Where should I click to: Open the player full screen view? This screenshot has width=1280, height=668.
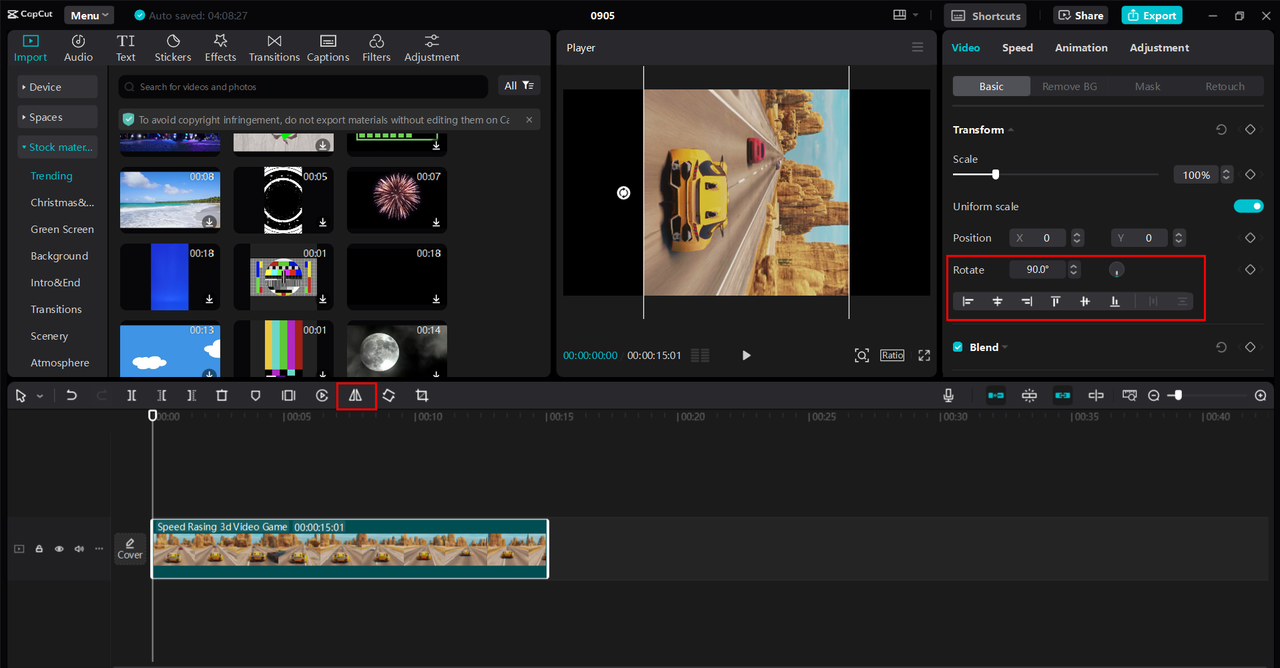point(924,355)
